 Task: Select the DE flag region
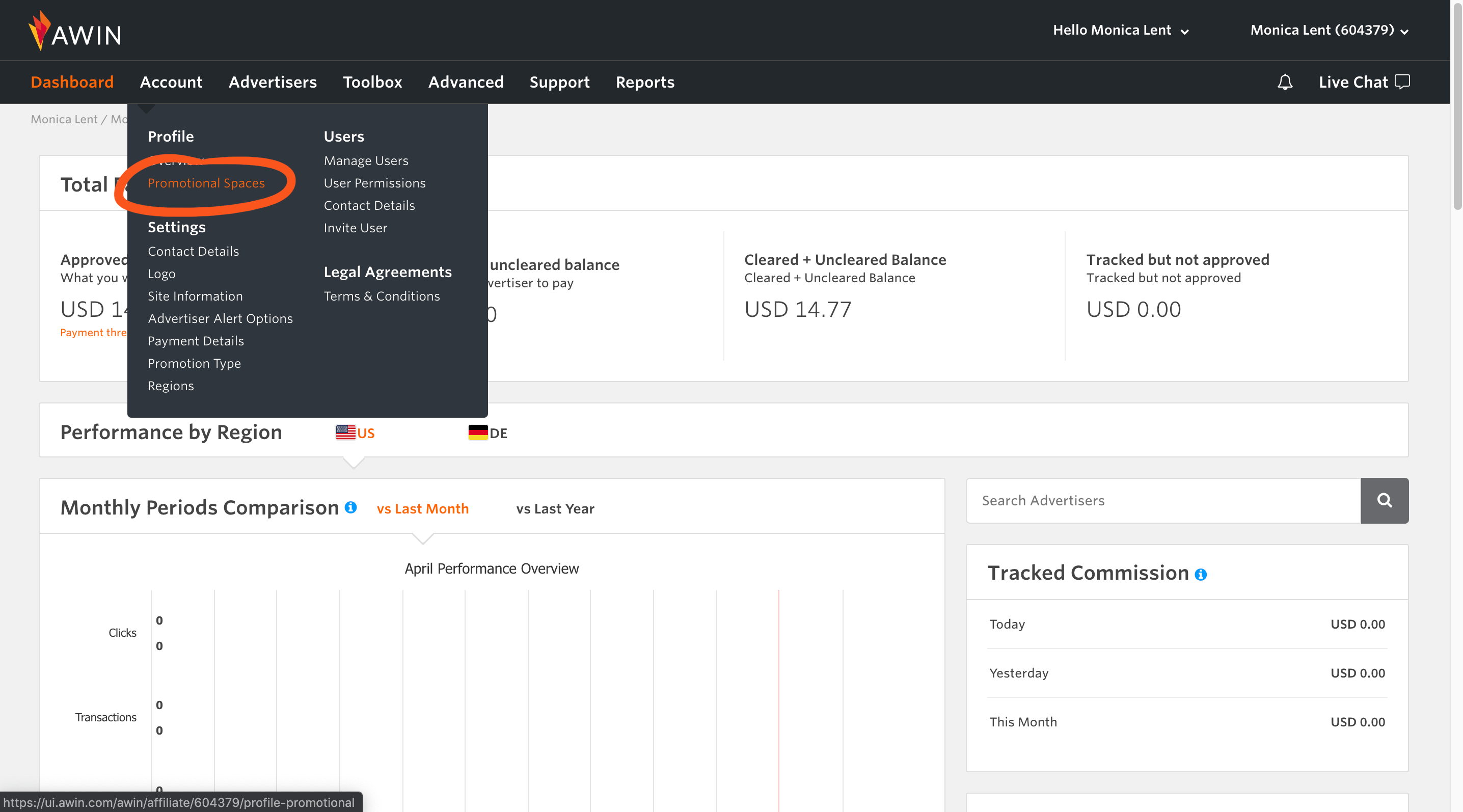[487, 432]
